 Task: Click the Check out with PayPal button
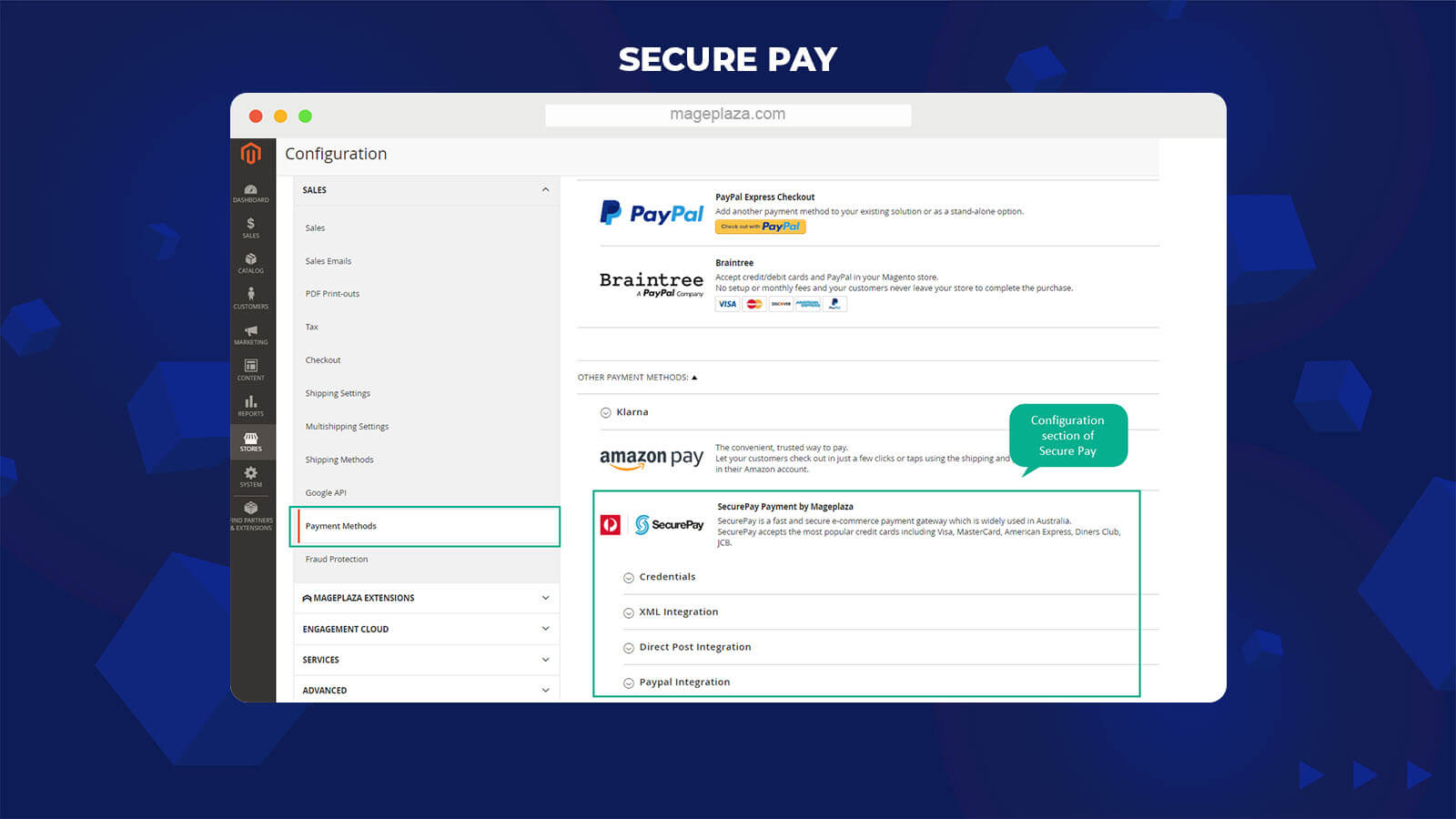click(760, 227)
